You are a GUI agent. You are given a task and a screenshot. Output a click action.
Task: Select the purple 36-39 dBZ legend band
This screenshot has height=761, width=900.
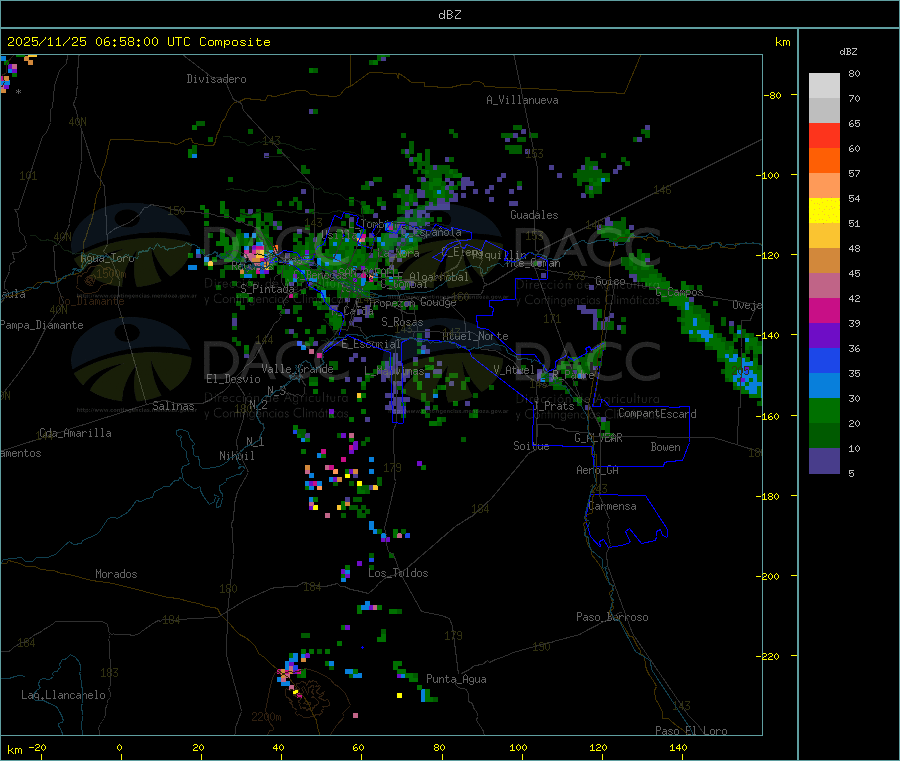[x=824, y=336]
